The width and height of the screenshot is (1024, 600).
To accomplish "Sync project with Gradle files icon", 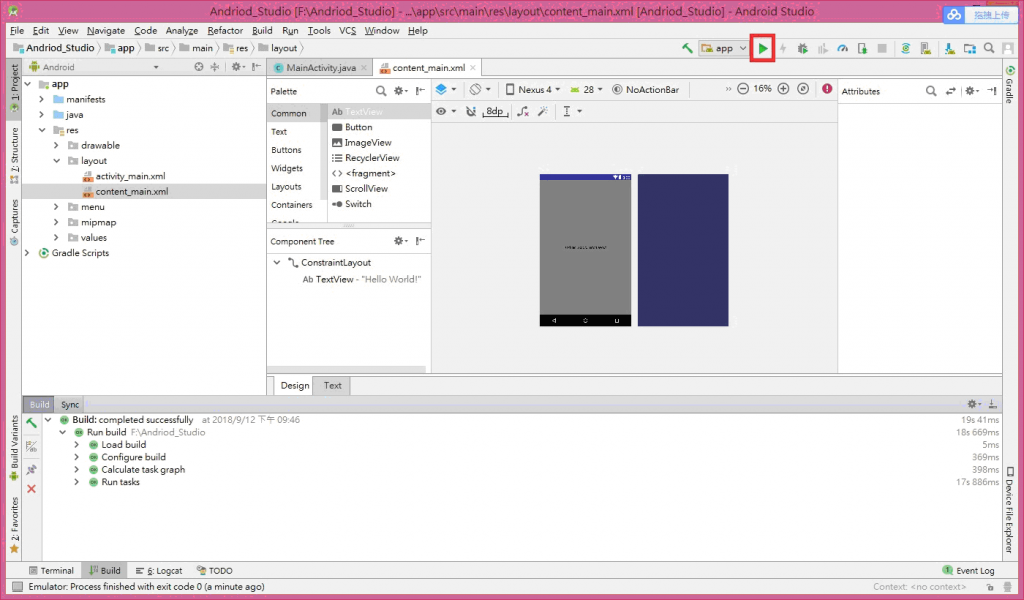I will 905,48.
